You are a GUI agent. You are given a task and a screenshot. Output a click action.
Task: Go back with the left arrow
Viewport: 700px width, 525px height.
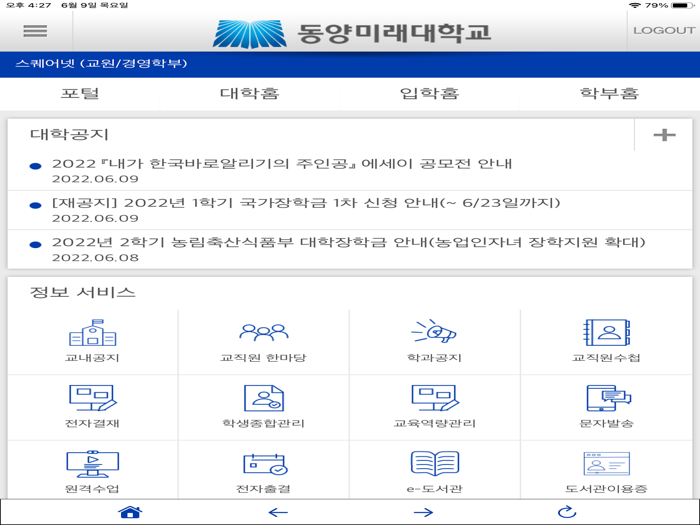tap(278, 512)
